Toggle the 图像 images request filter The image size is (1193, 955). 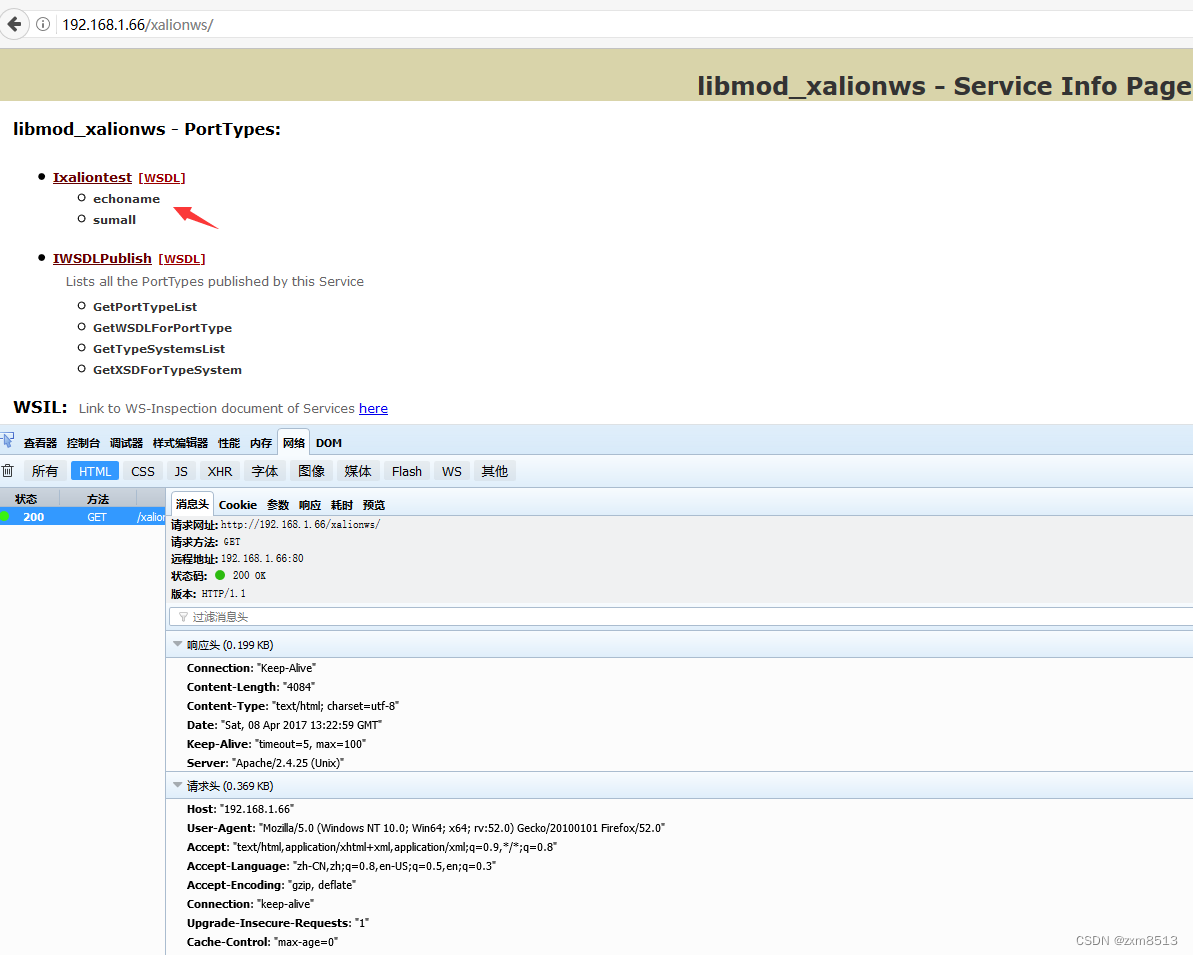click(311, 471)
